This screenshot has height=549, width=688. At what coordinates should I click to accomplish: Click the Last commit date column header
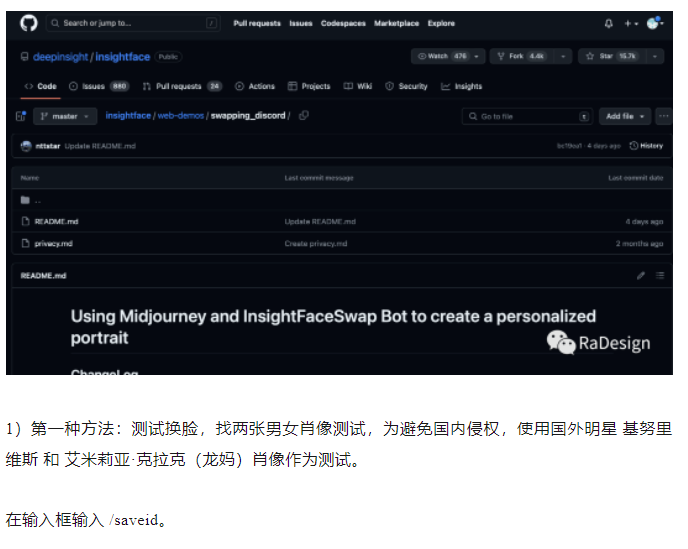point(635,178)
